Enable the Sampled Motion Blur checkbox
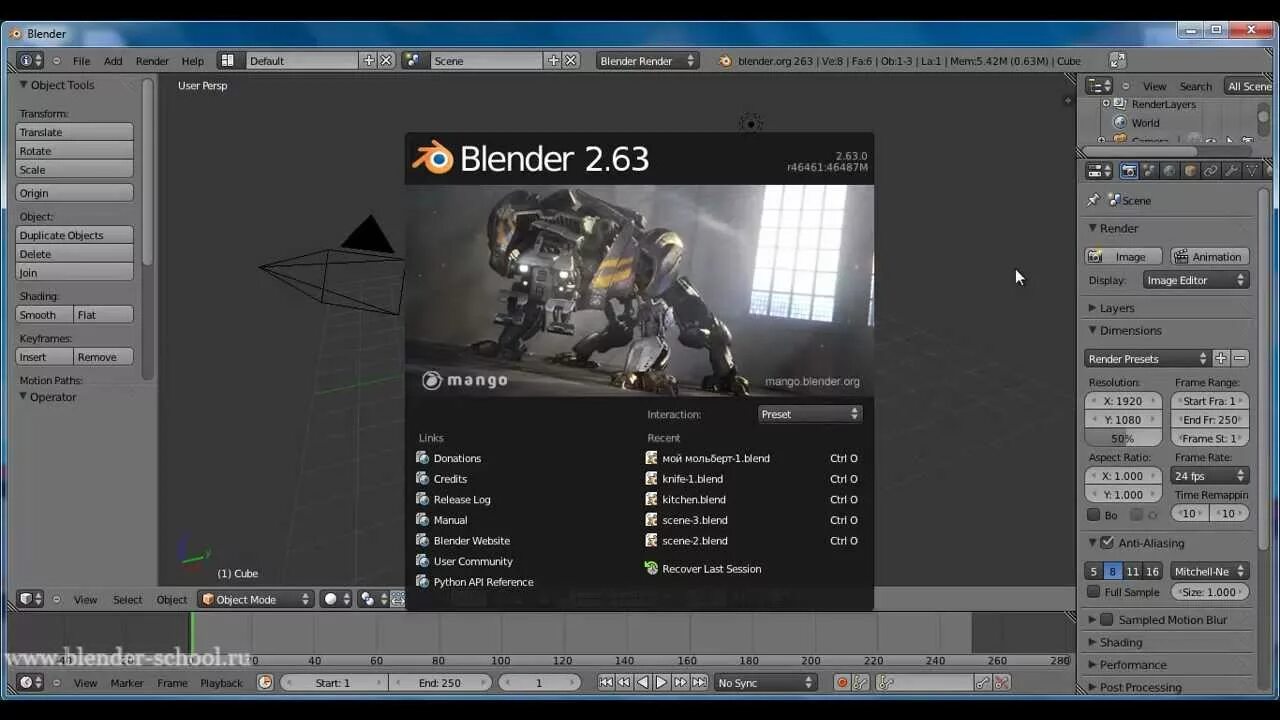 point(1107,620)
